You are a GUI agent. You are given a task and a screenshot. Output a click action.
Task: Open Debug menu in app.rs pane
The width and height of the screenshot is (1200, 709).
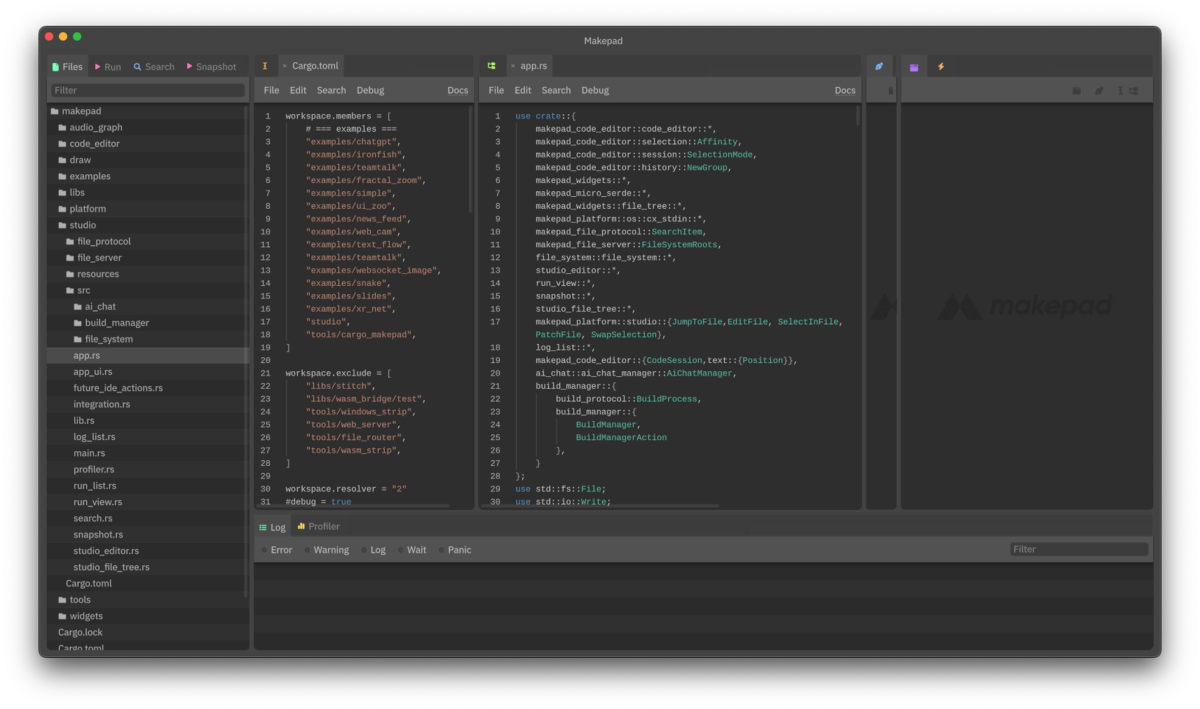click(595, 90)
